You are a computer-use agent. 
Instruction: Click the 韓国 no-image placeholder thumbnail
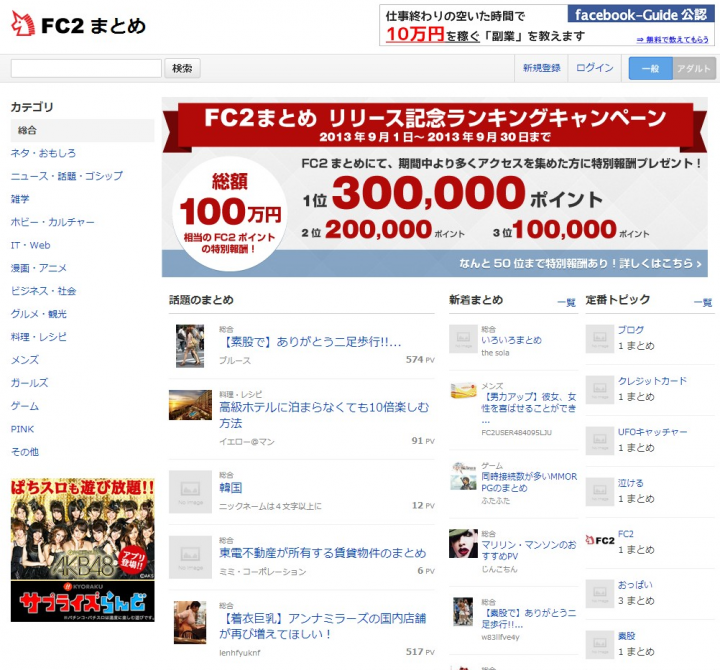click(190, 491)
